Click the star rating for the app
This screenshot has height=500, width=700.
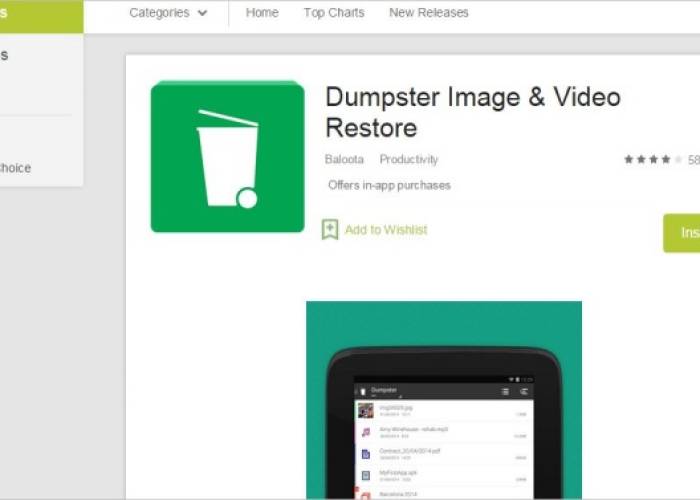pos(653,159)
